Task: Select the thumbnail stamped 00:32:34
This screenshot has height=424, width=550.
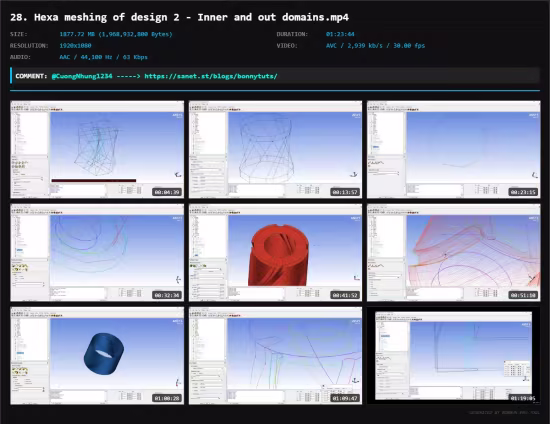Action: pos(97,253)
